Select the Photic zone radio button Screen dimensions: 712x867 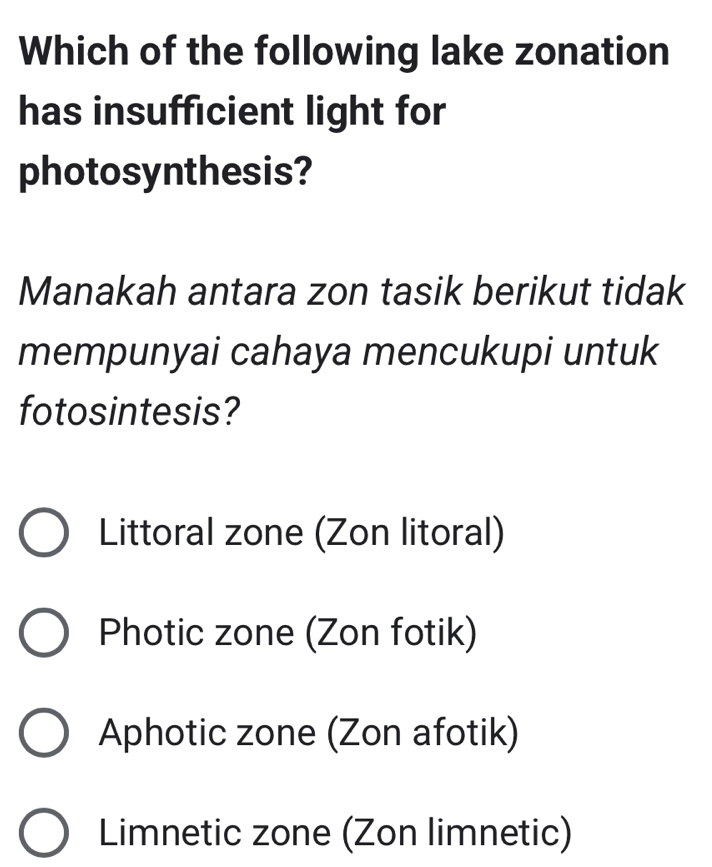point(44,632)
